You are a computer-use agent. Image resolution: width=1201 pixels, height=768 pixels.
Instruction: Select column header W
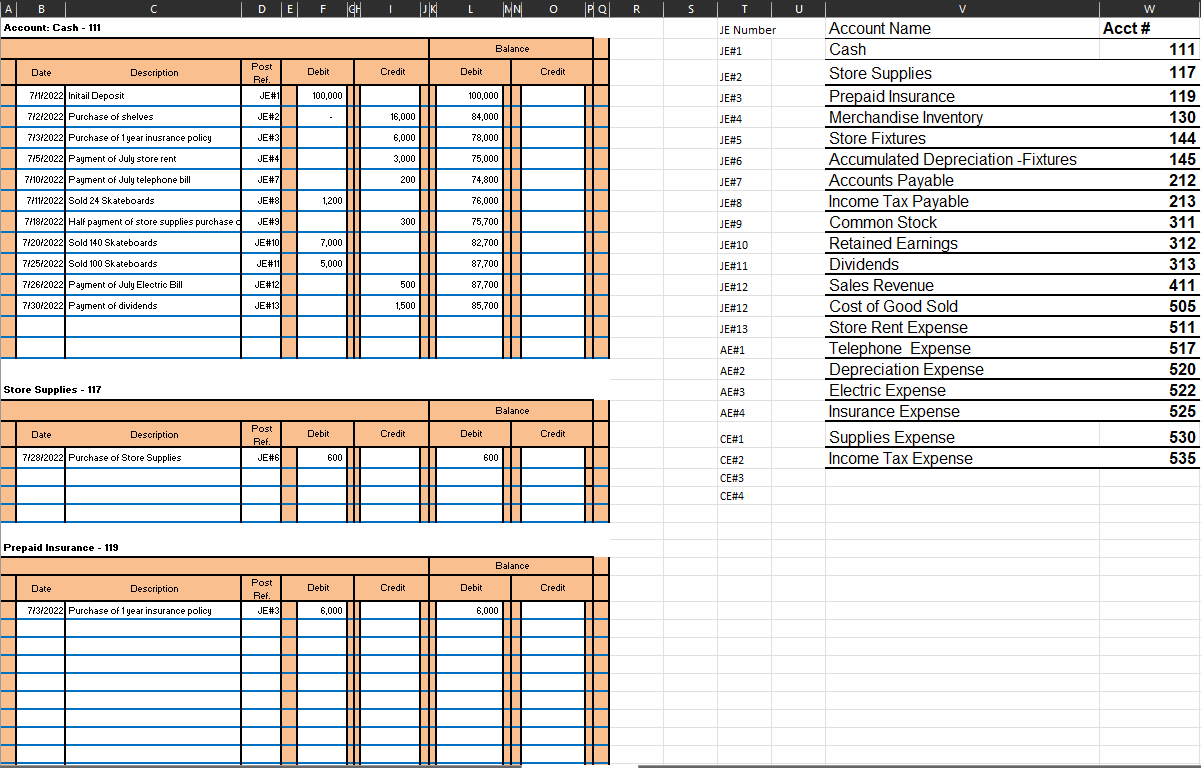1150,9
